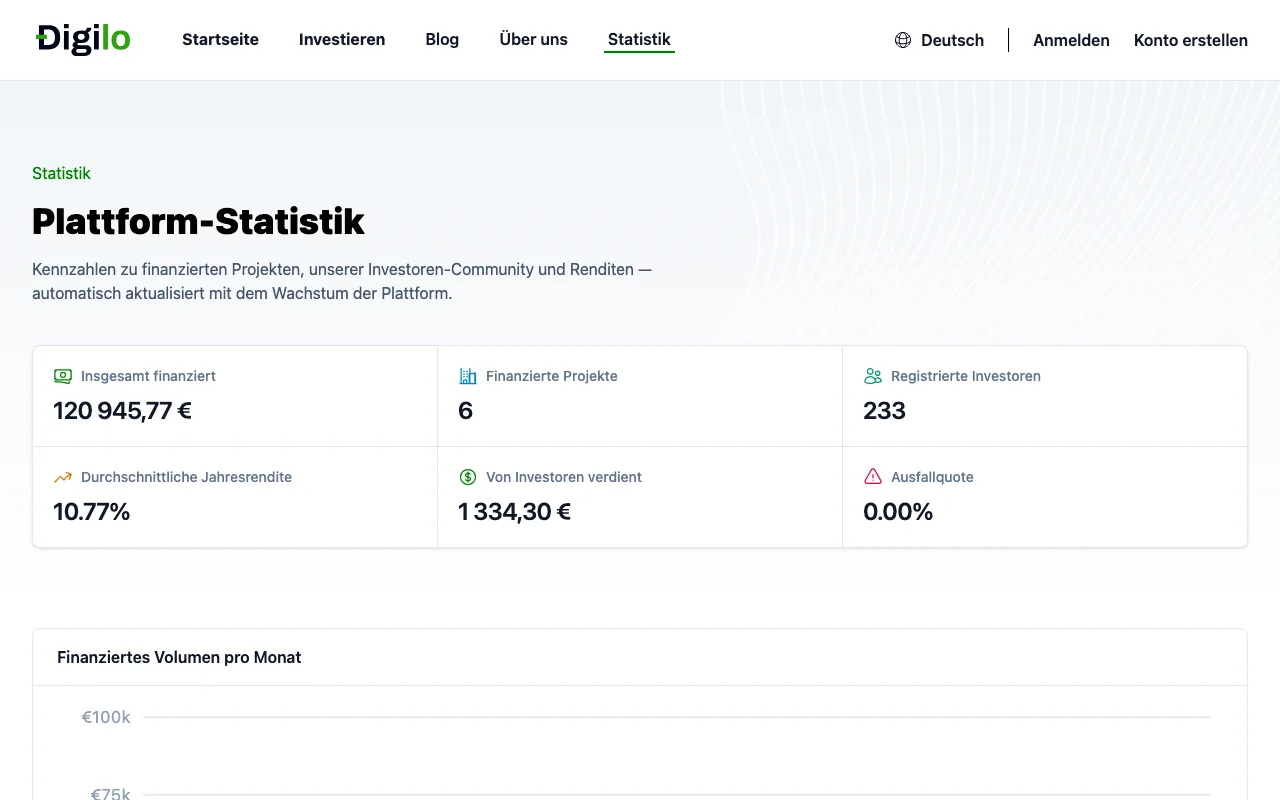This screenshot has height=800, width=1280.
Task: Open the Blog menu item
Action: coord(442,40)
